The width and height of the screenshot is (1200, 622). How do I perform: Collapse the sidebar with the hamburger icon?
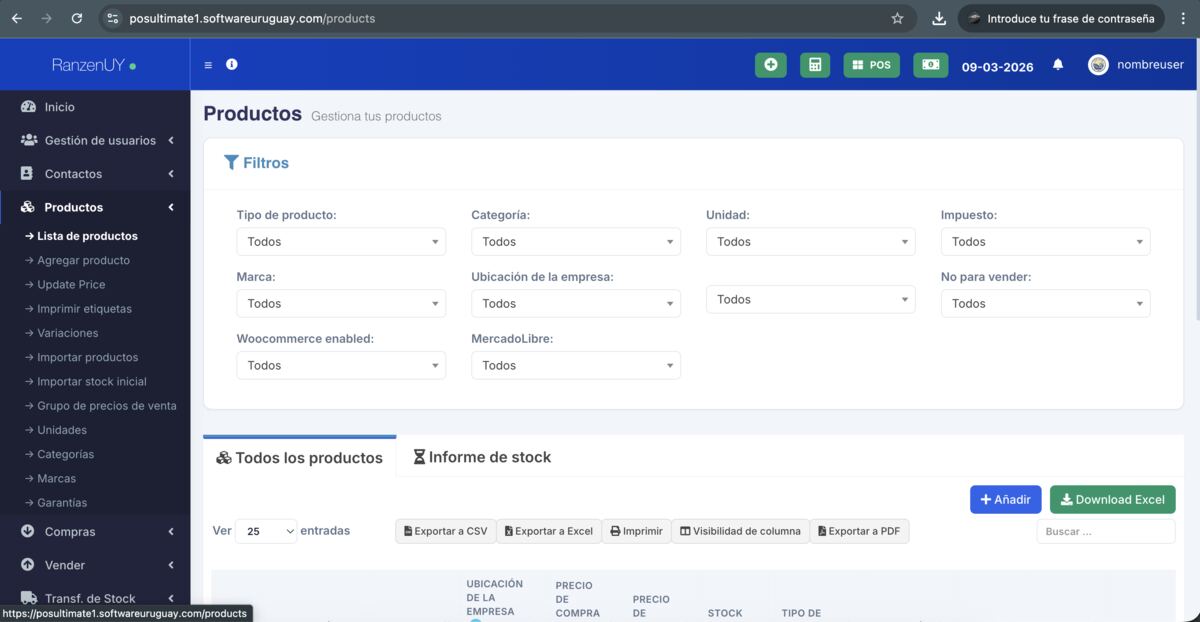pyautogui.click(x=208, y=64)
